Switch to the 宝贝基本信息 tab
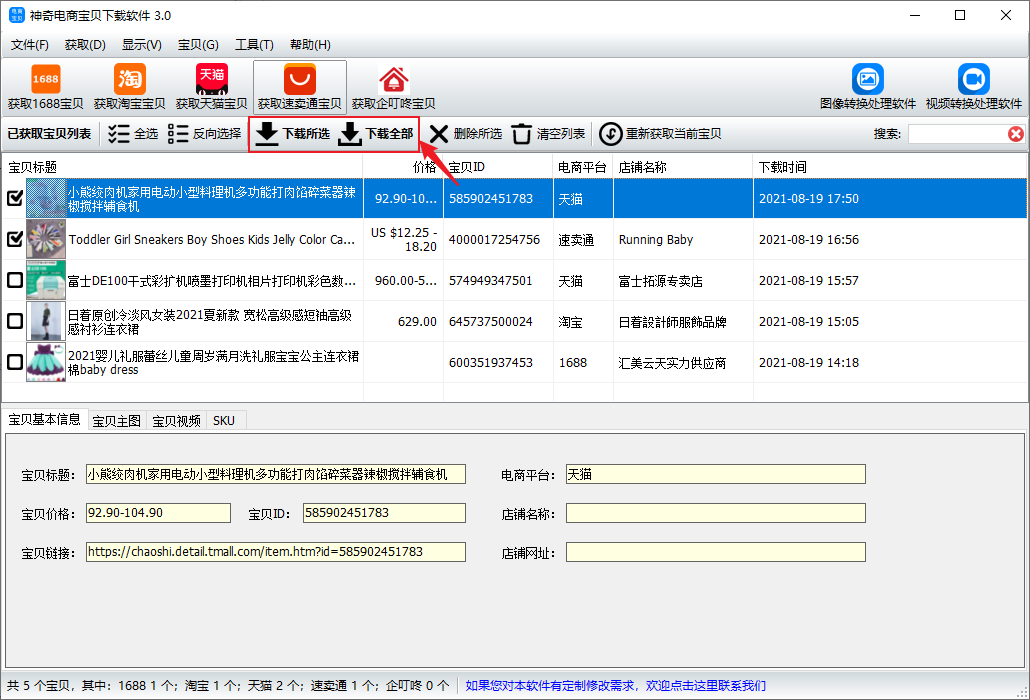Image resolution: width=1030 pixels, height=700 pixels. 45,420
